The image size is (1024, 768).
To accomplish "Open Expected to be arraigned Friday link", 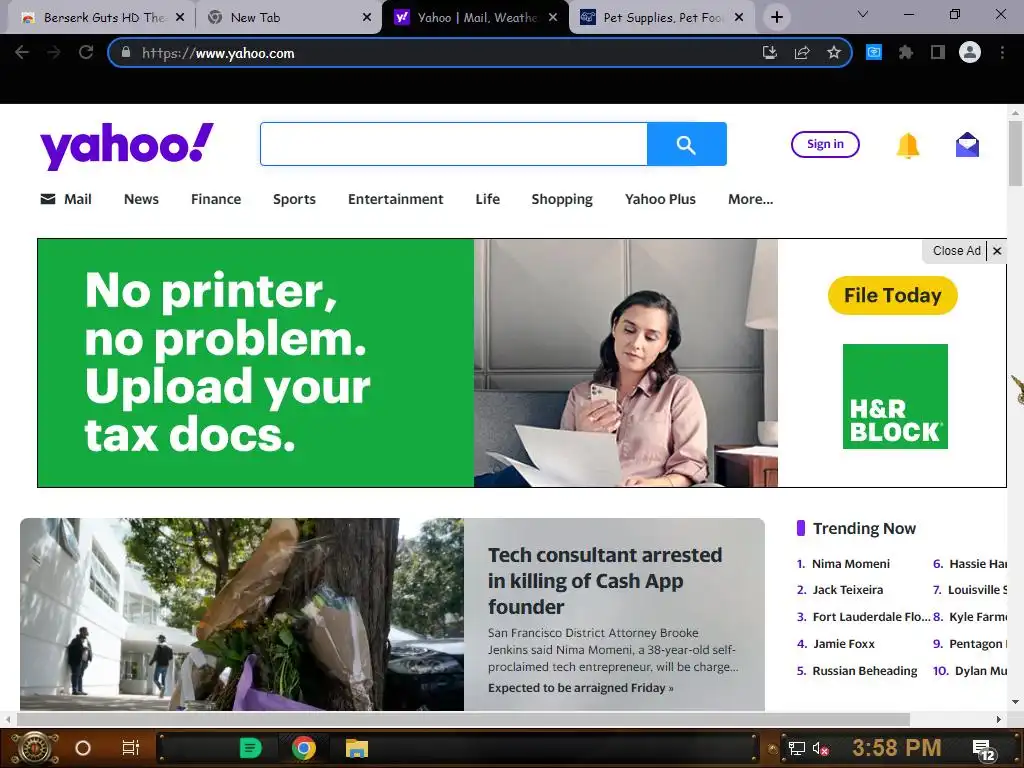I will click(581, 688).
